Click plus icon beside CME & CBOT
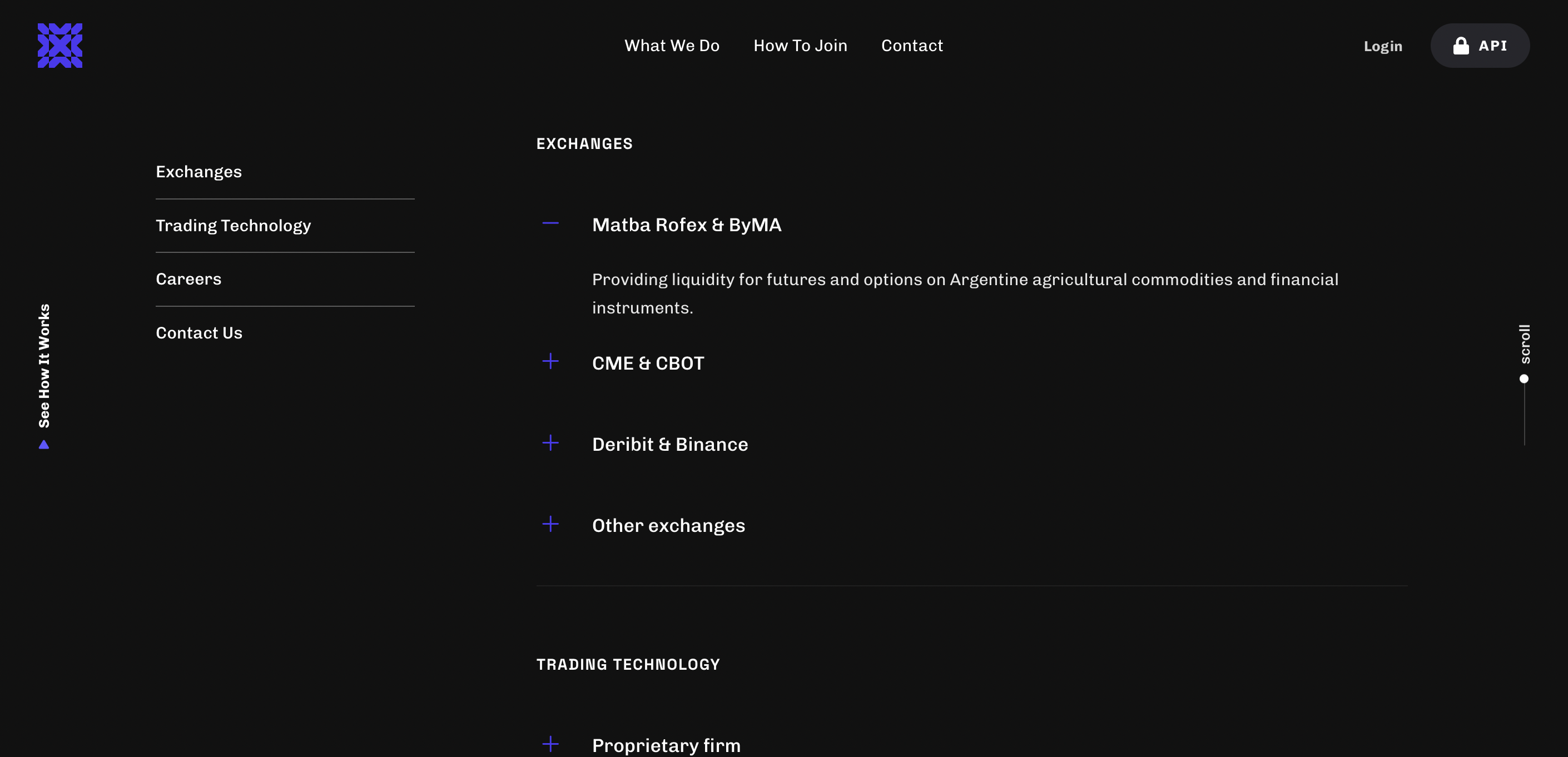1568x757 pixels. [550, 361]
